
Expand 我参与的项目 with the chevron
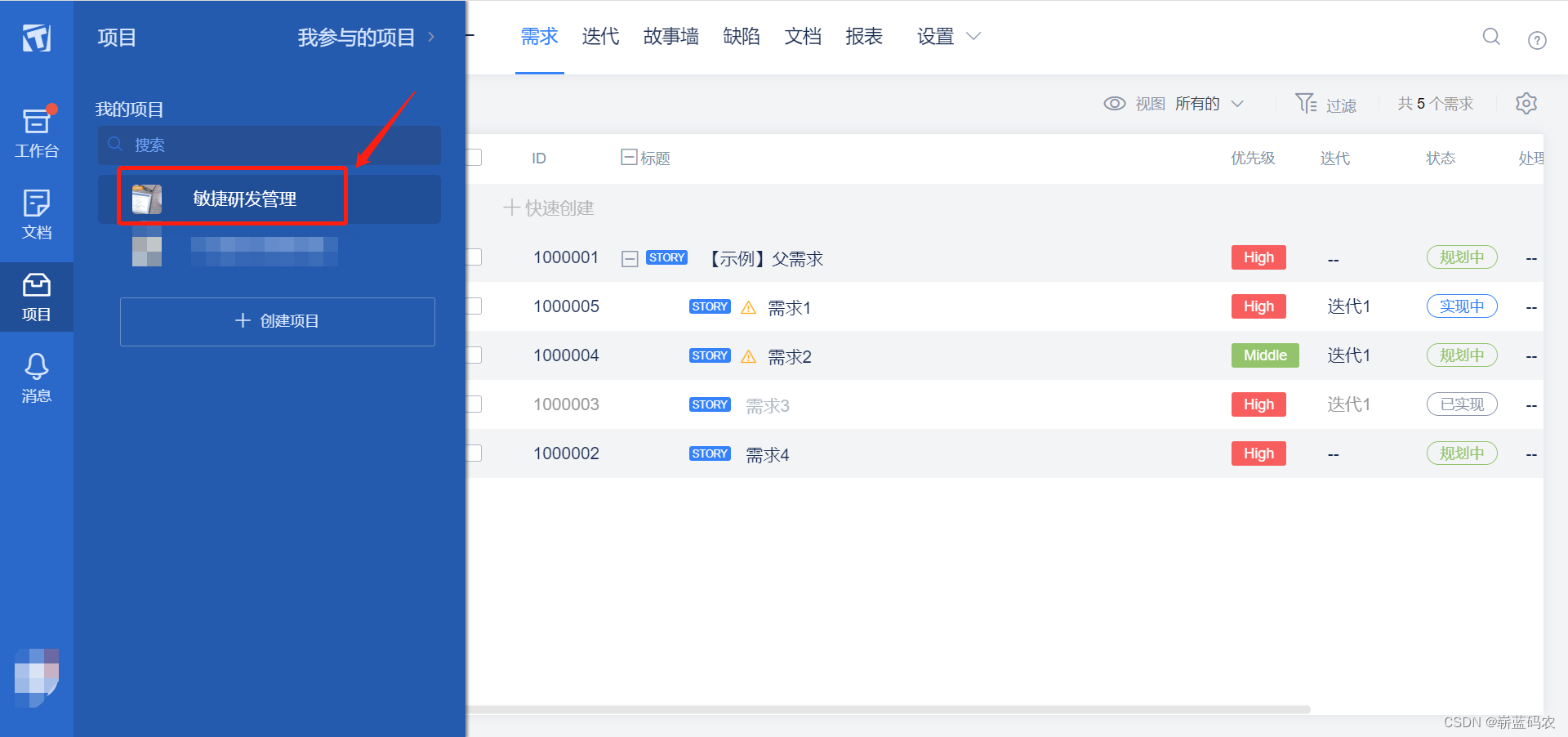pyautogui.click(x=431, y=37)
